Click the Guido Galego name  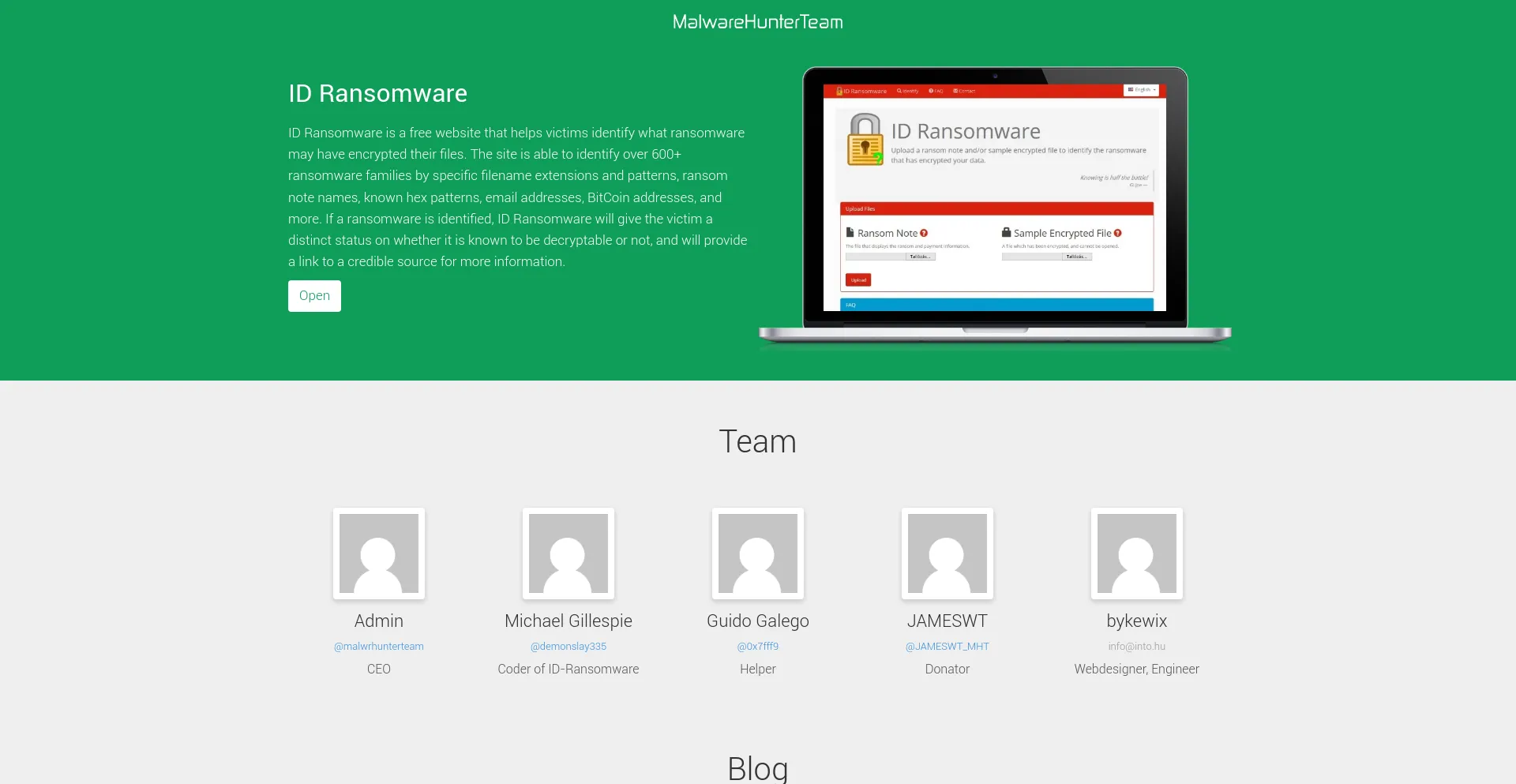(758, 621)
